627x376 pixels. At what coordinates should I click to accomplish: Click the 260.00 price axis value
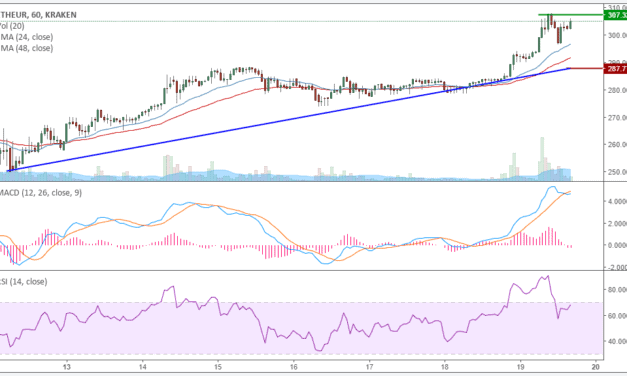(x=617, y=144)
